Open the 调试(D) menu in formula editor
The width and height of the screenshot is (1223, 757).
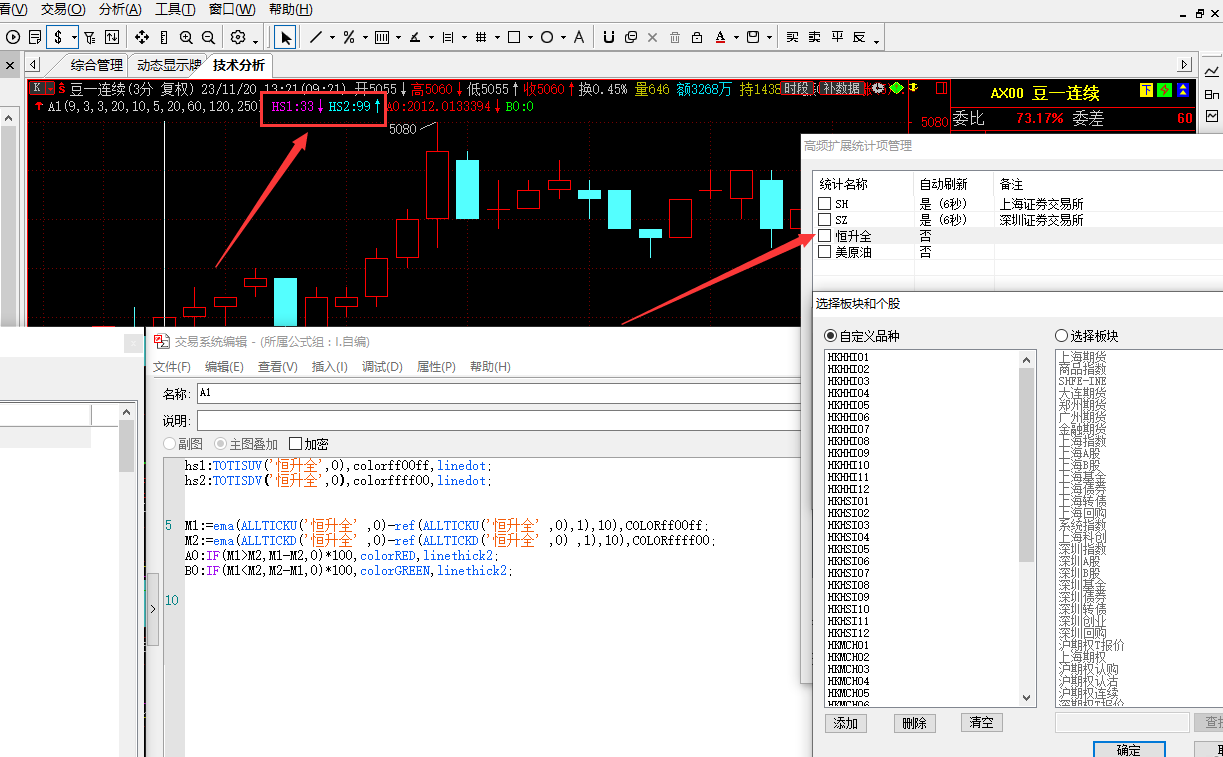[382, 367]
